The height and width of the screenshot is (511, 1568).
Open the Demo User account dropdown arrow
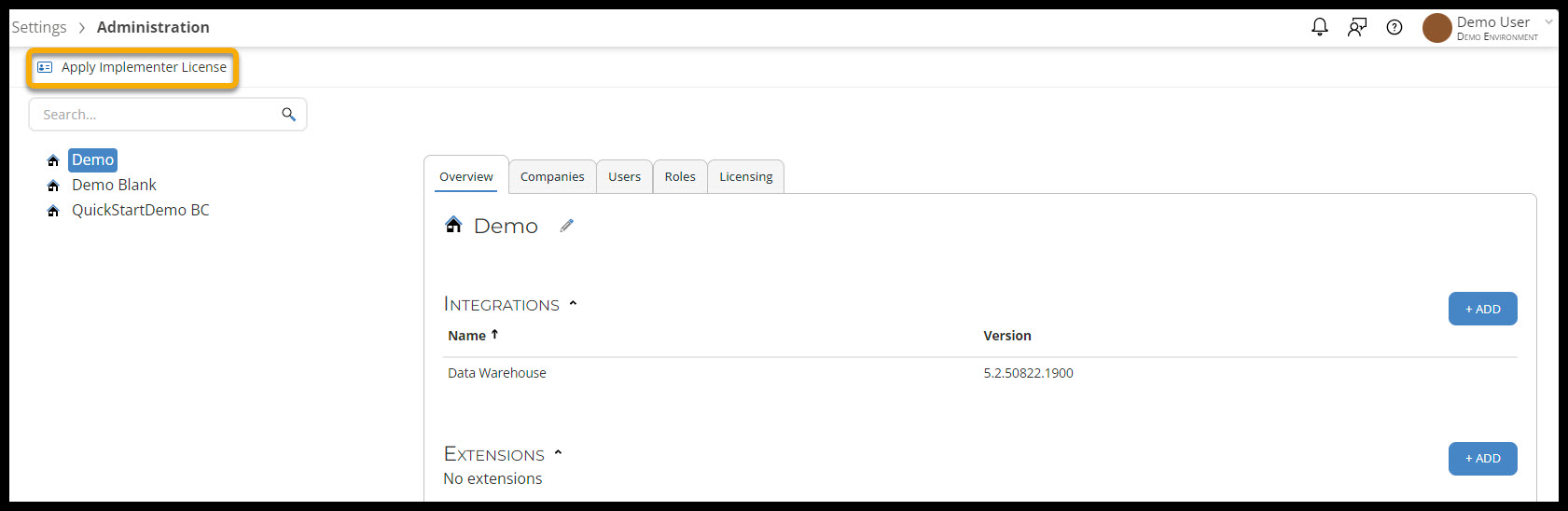1548,21
